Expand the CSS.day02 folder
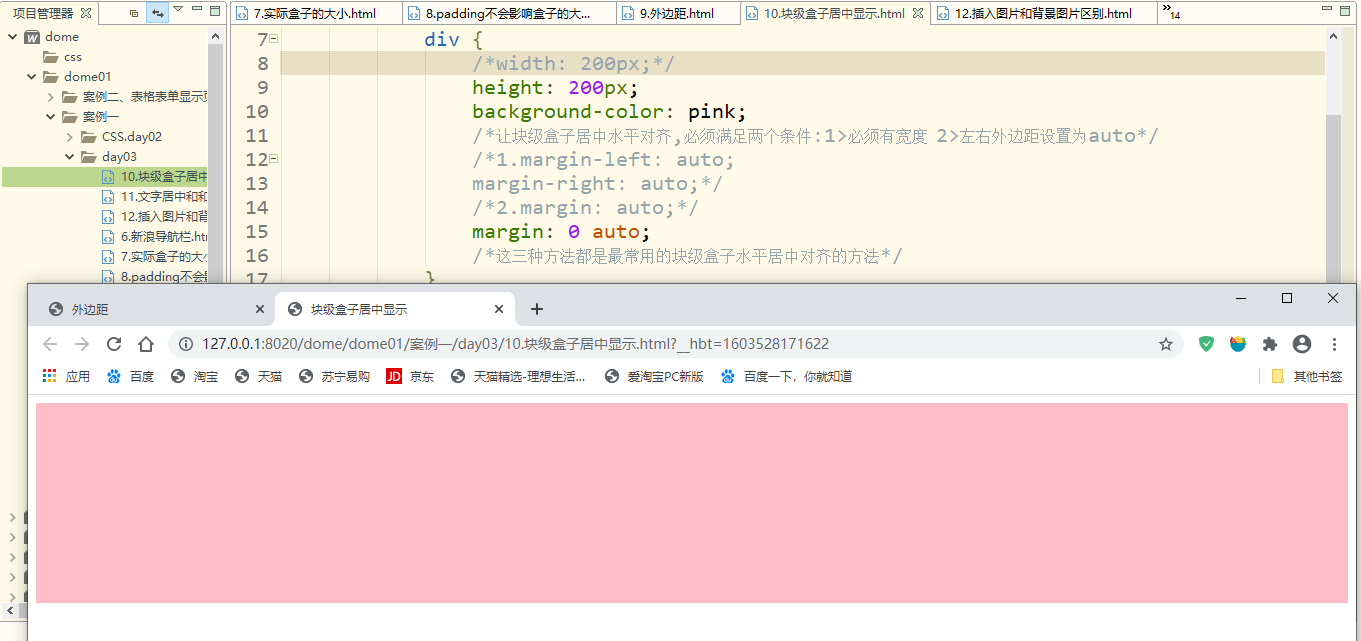1361x641 pixels. (69, 137)
